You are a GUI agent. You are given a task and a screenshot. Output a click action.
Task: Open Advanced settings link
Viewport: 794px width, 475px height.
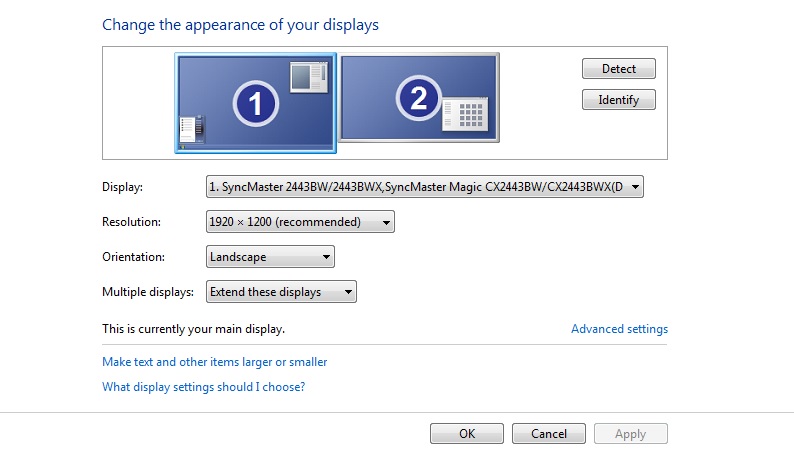click(619, 329)
